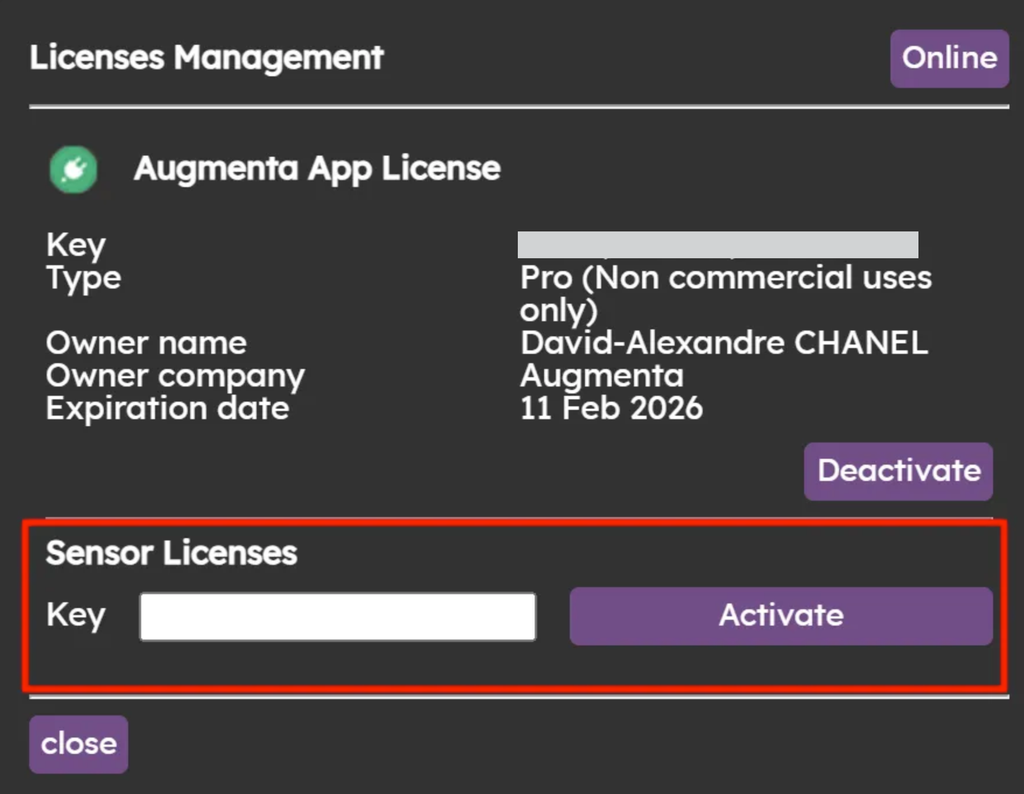This screenshot has width=1024, height=794.
Task: Select the 11 Feb 2026 expiration date
Action: point(611,408)
